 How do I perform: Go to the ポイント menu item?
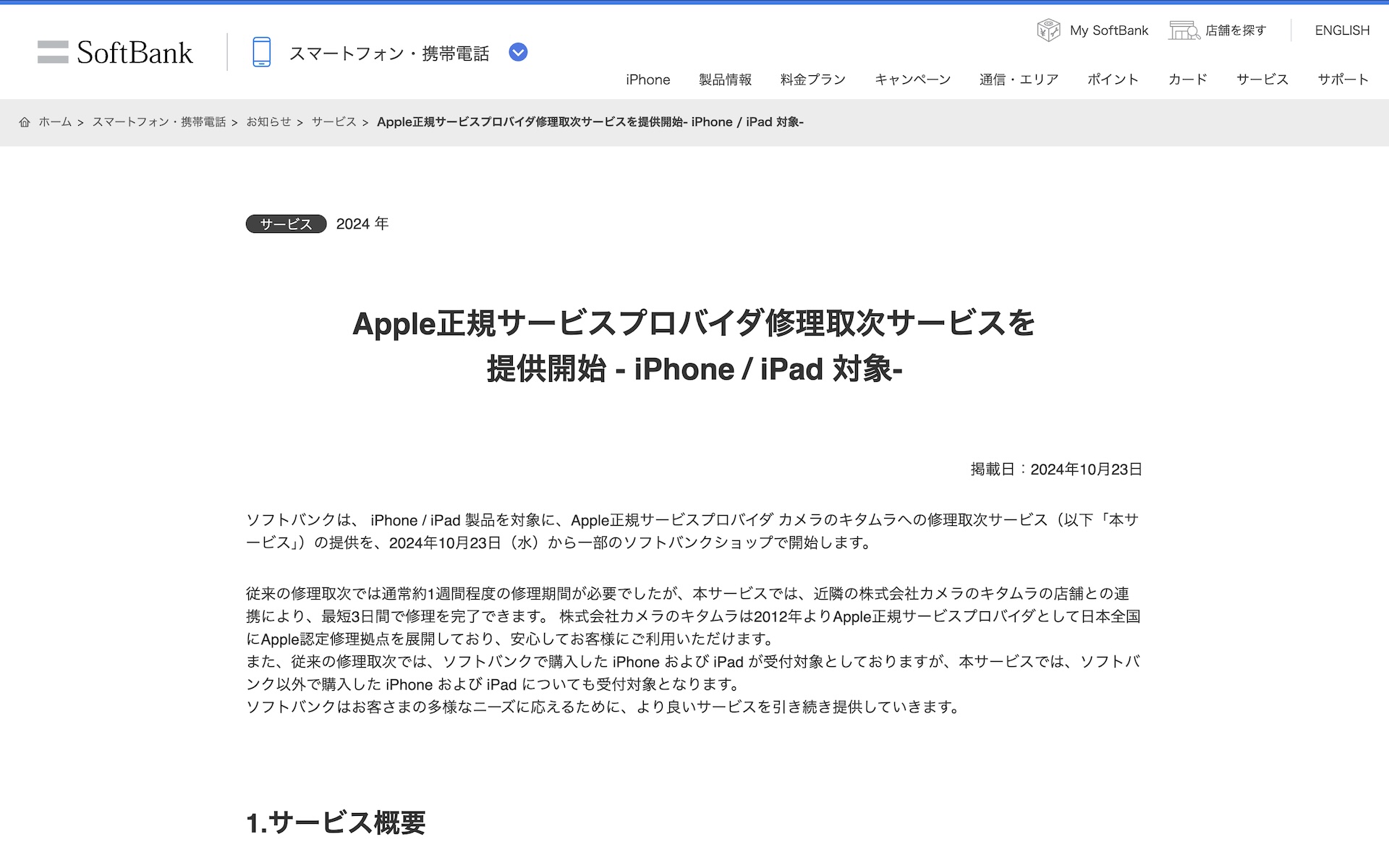tap(1113, 80)
